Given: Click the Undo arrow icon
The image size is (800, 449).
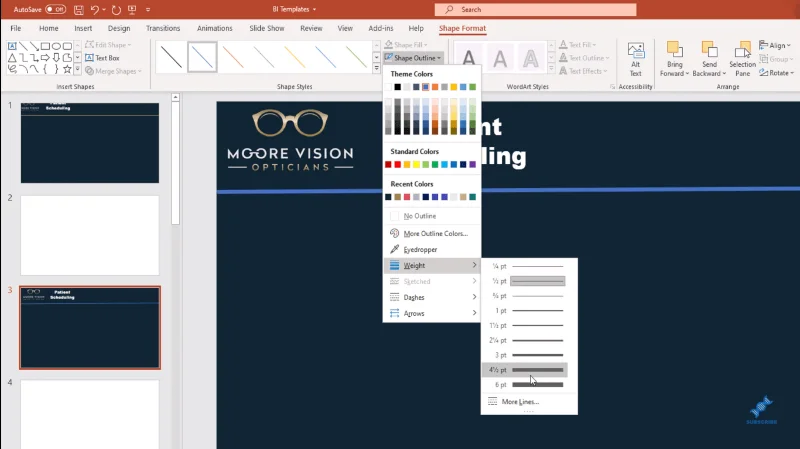Looking at the screenshot, I should [x=95, y=9].
